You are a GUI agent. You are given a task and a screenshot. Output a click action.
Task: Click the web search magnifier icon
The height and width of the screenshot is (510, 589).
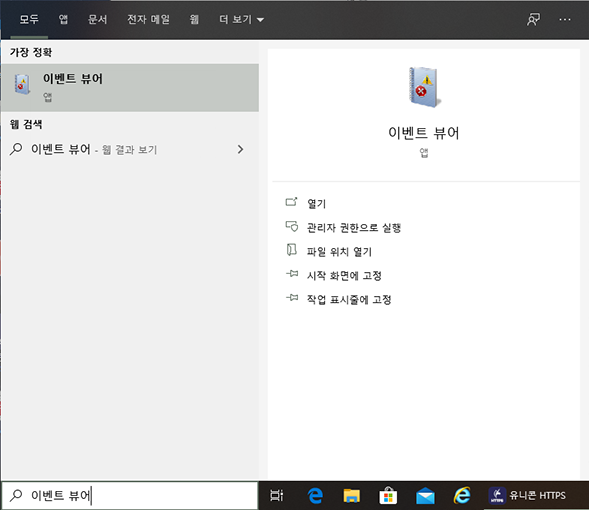16,149
